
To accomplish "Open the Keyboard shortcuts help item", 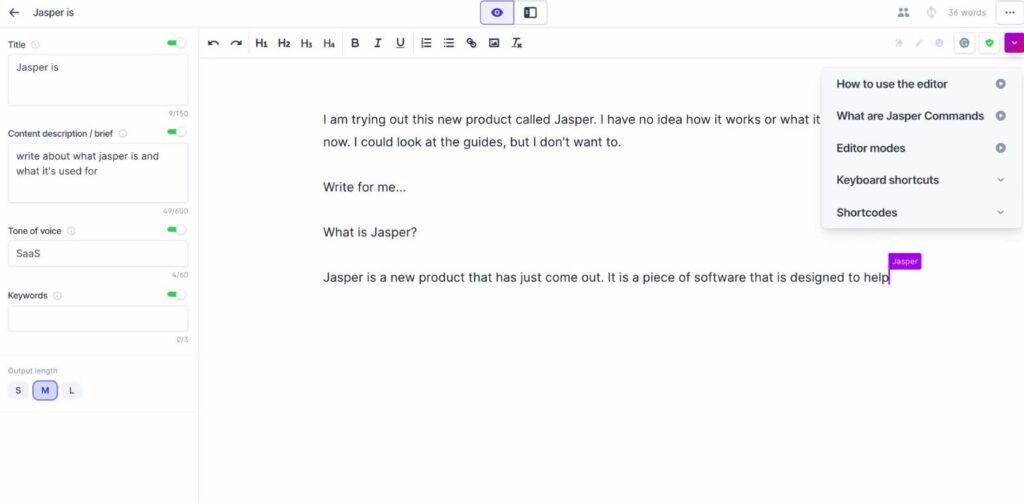I will (x=888, y=180).
